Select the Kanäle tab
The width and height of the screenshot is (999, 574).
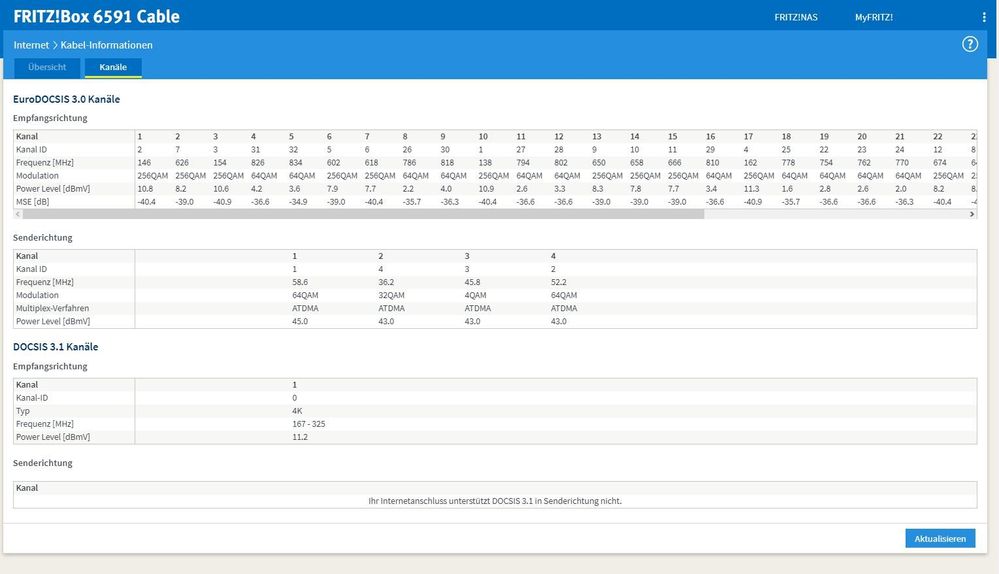(113, 67)
